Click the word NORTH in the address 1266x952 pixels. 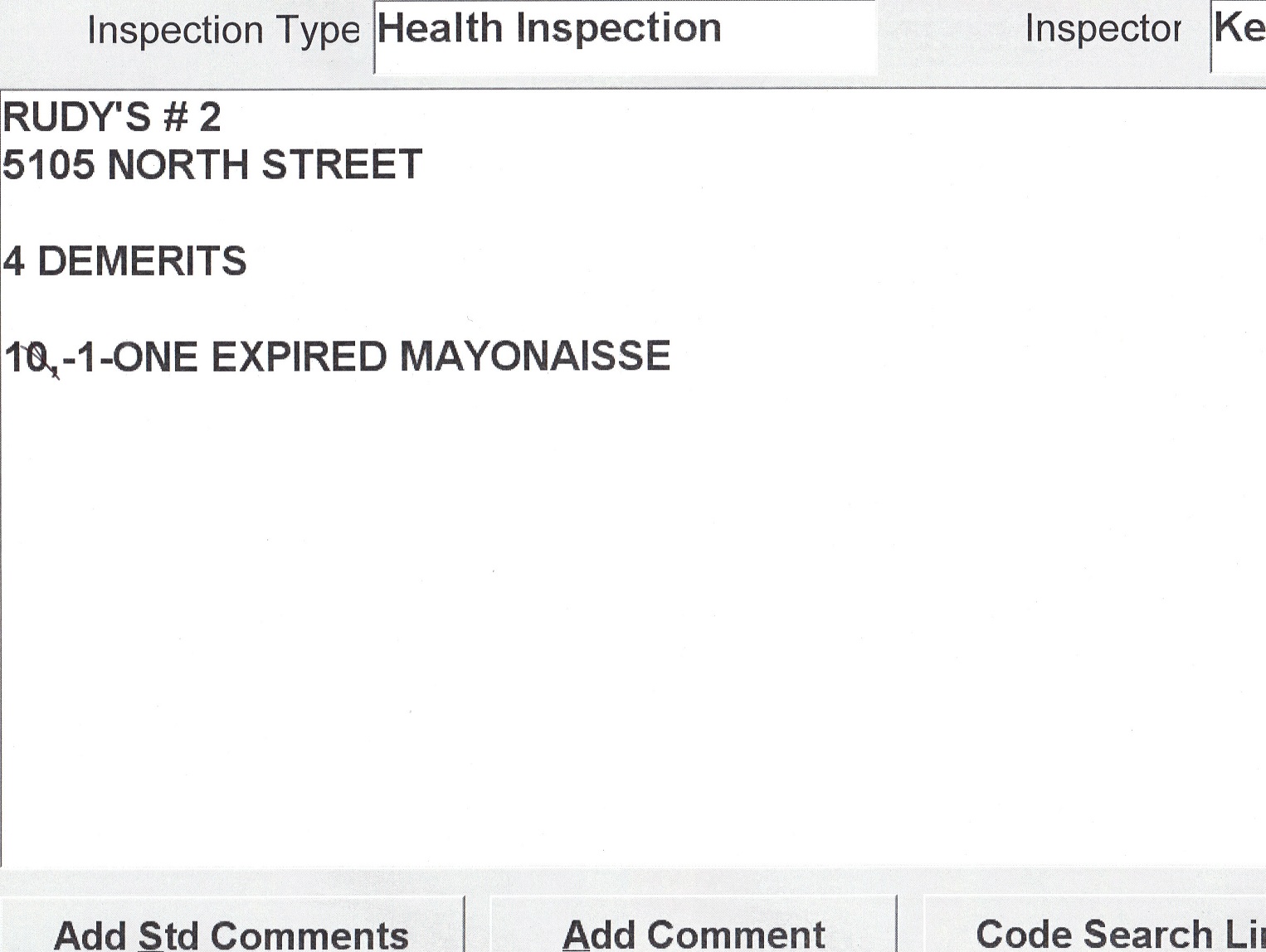point(178,164)
